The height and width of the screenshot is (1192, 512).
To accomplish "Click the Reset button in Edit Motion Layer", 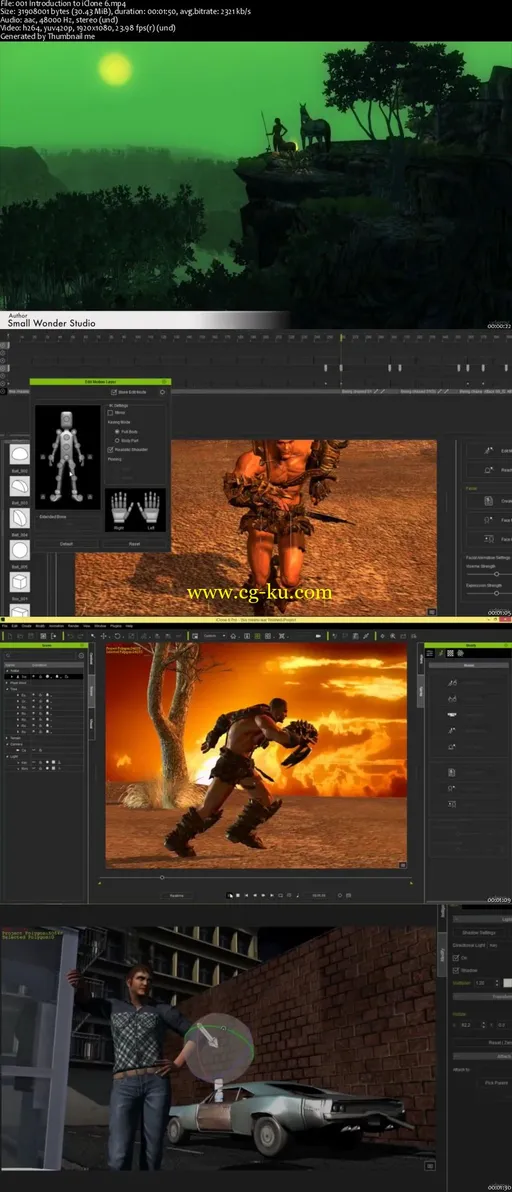I will [134, 544].
